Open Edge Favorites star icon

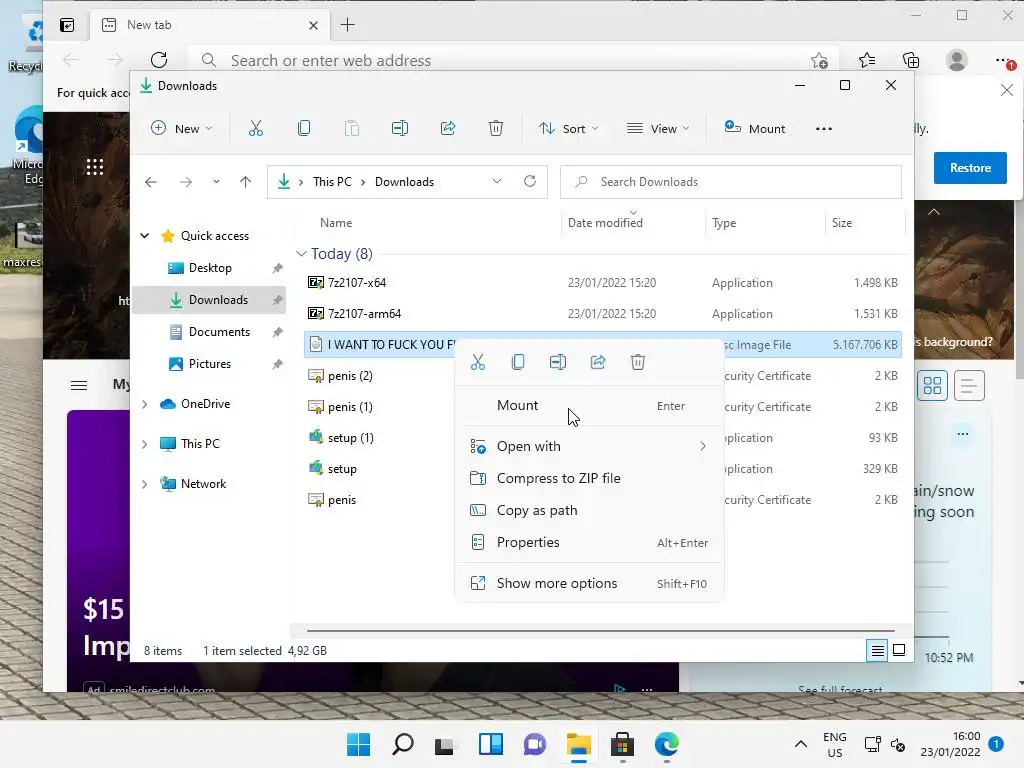(x=867, y=60)
